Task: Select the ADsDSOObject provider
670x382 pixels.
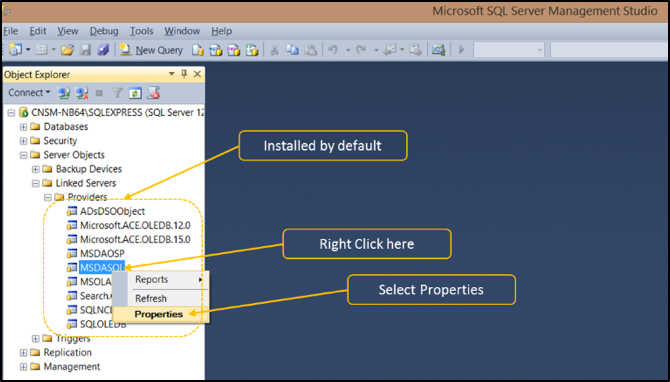Action: coord(112,211)
